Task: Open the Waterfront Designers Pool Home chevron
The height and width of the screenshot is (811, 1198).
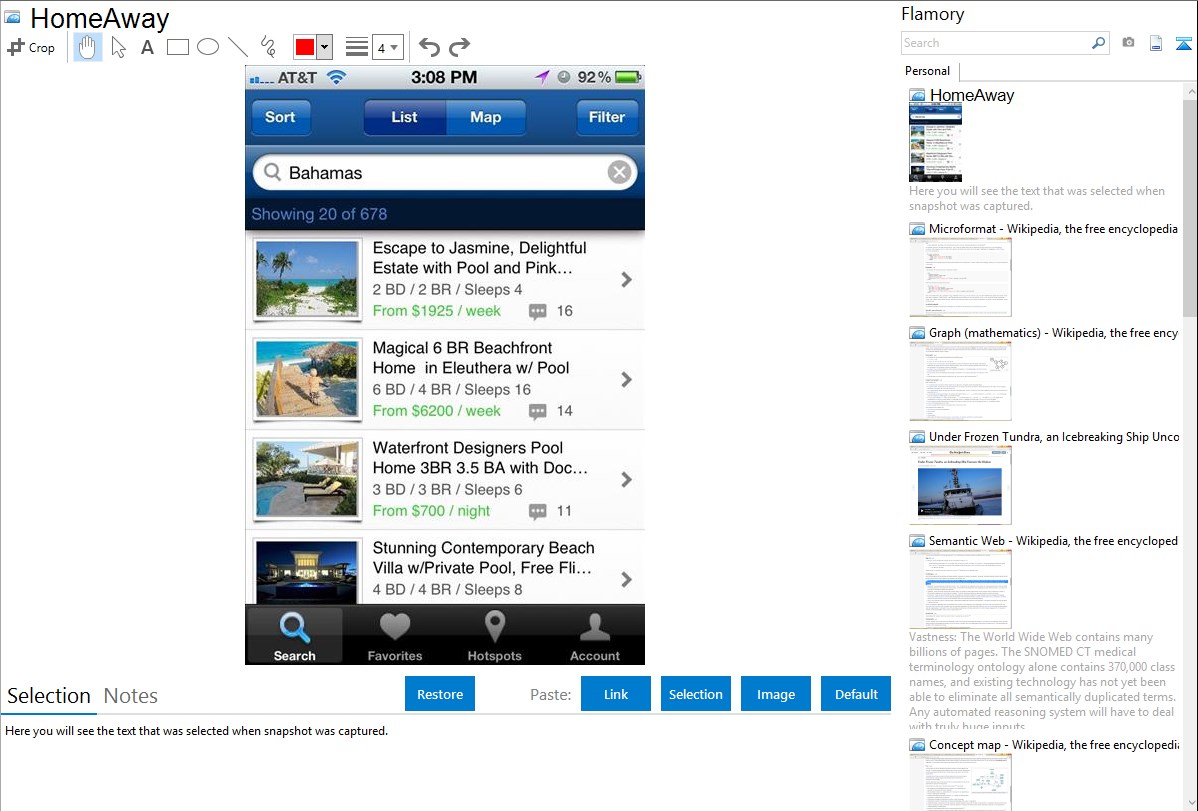Action: pos(627,479)
